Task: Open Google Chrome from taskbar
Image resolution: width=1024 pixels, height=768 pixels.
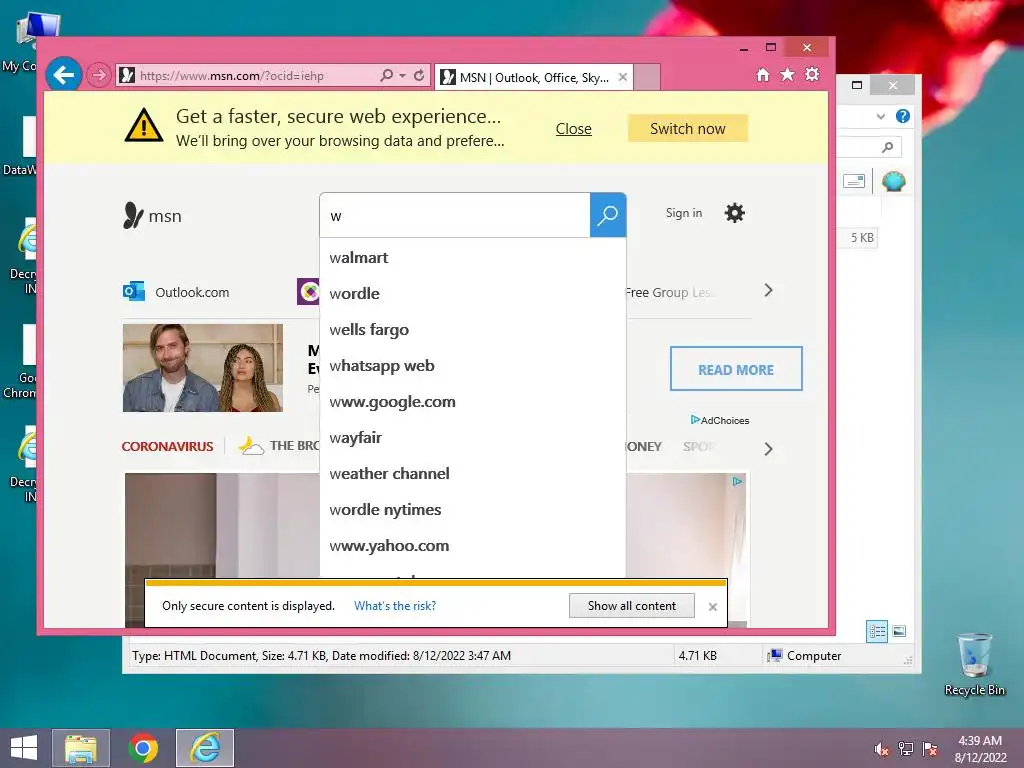Action: 143,748
